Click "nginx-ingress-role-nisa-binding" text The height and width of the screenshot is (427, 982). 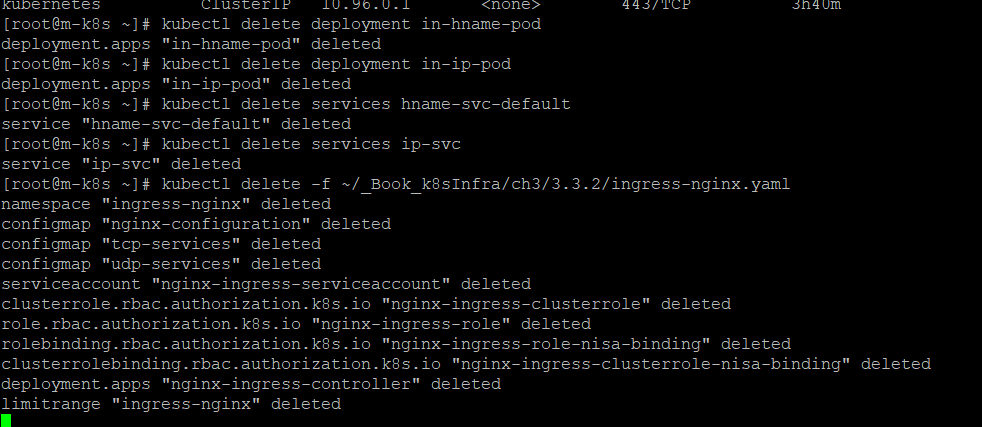point(545,344)
